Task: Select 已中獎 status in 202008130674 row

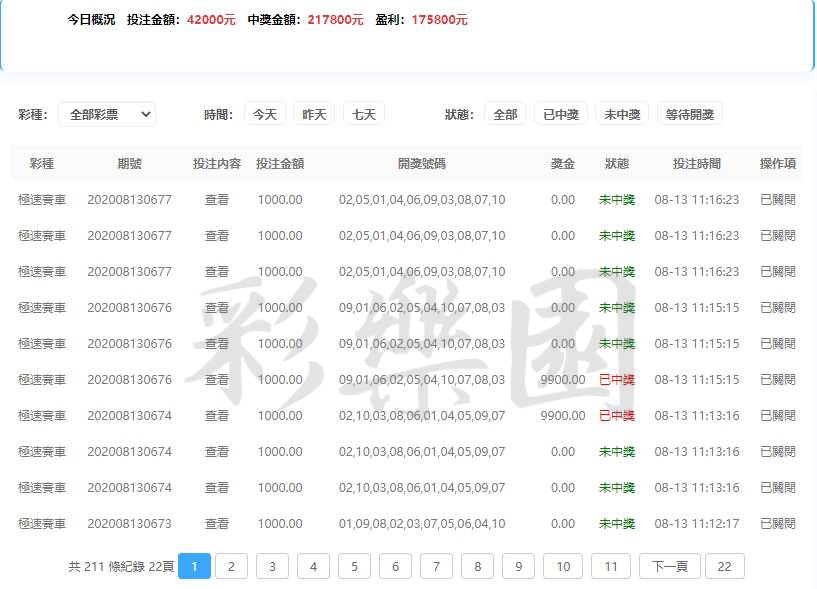Action: 617,415
